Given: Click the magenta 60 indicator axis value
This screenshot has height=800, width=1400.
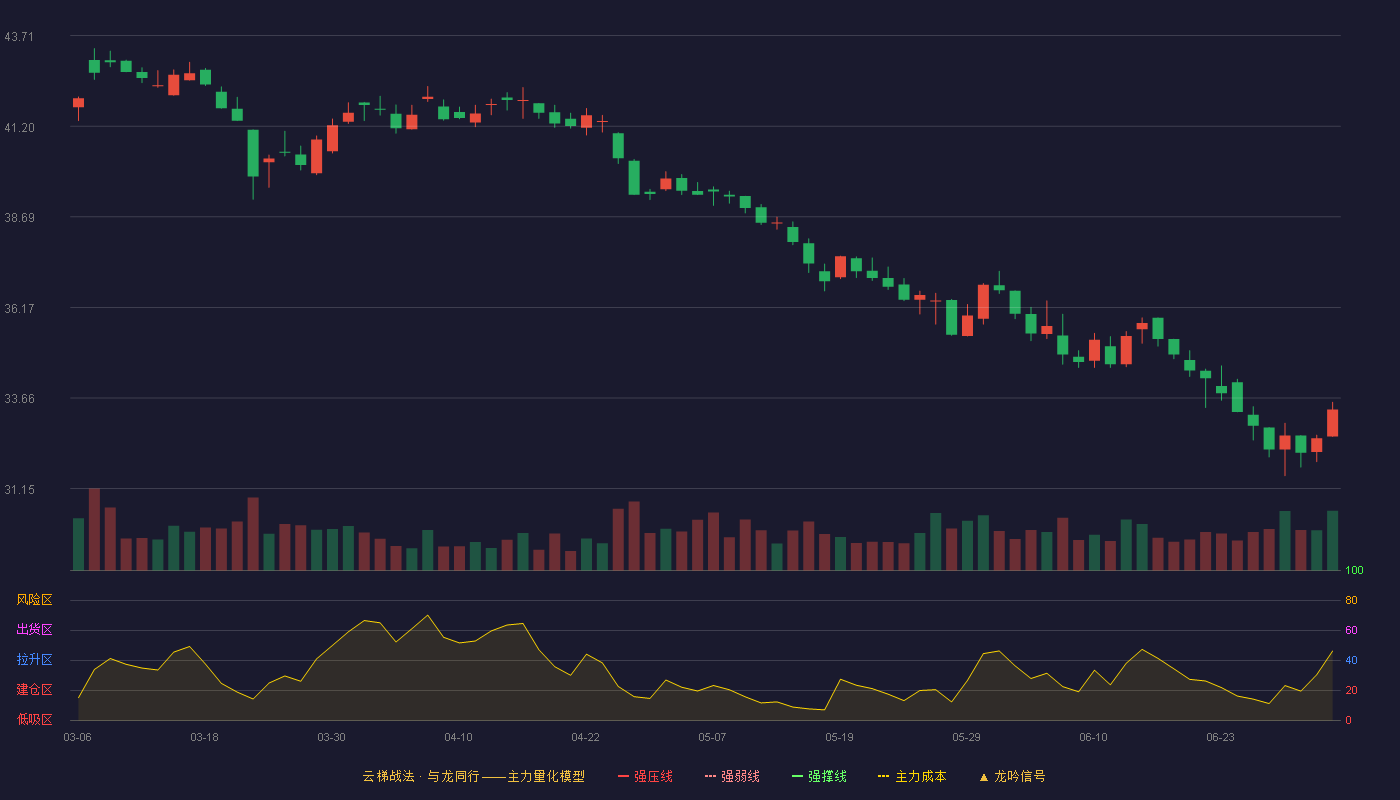Looking at the screenshot, I should point(1351,630).
